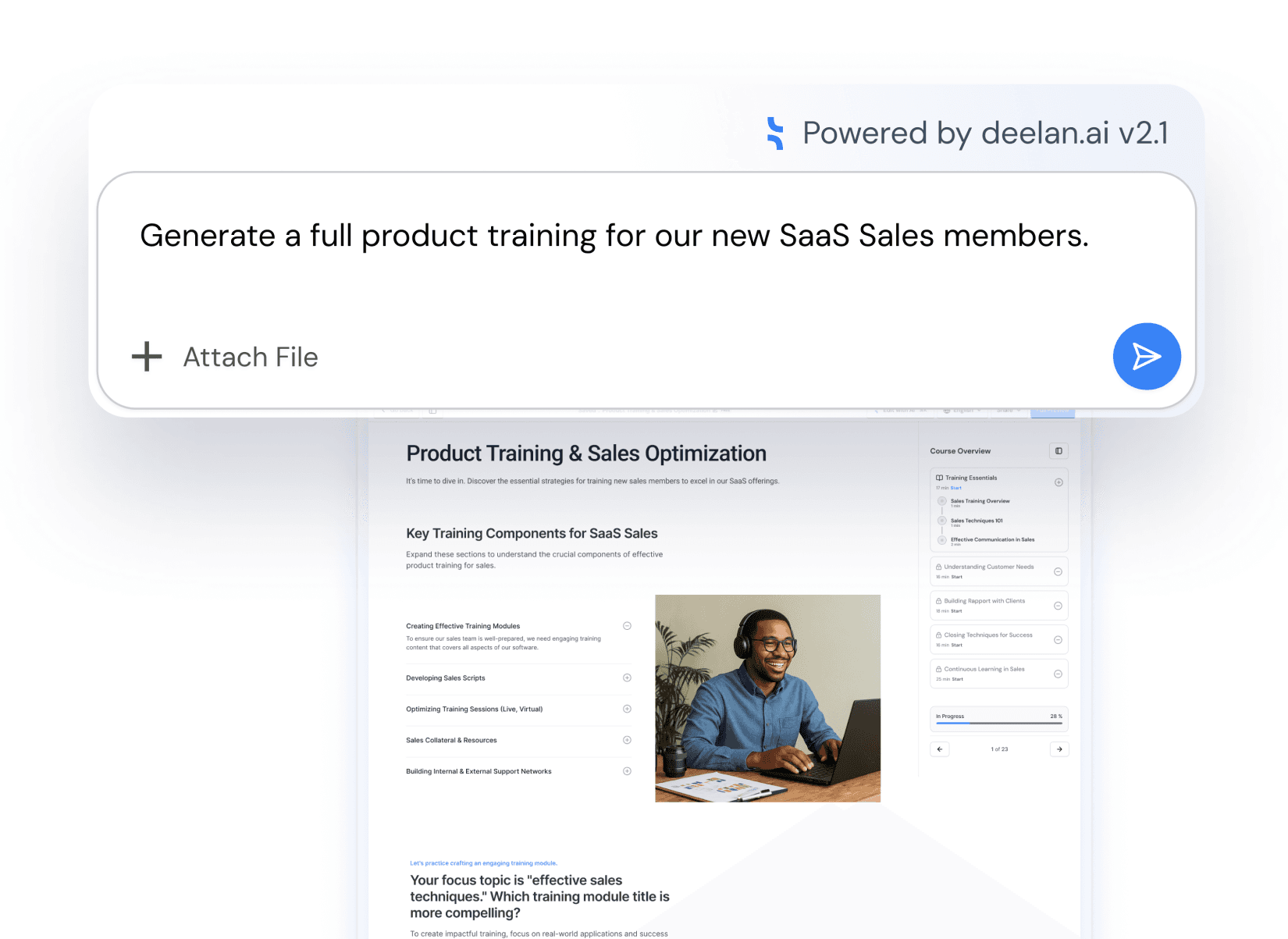Click the Attach File label
Image resolution: width=1288 pixels, height=939 pixels.
pos(251,357)
